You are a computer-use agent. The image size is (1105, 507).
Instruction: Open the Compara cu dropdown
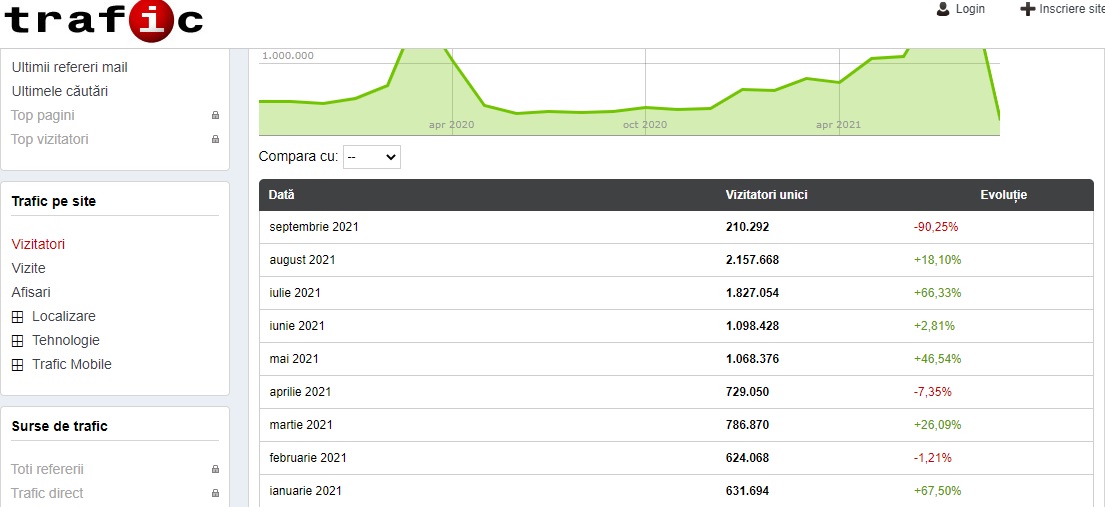click(371, 157)
